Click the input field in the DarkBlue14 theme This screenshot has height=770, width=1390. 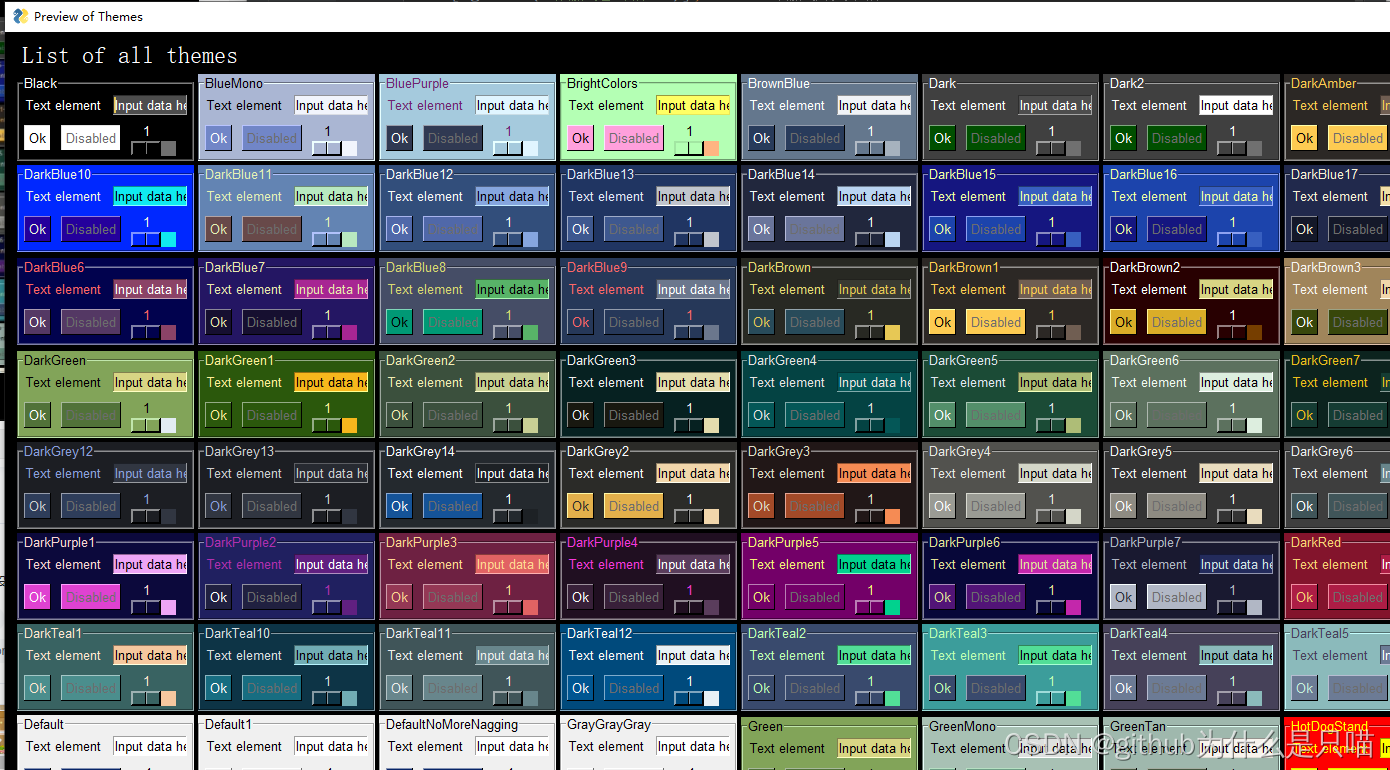(874, 196)
